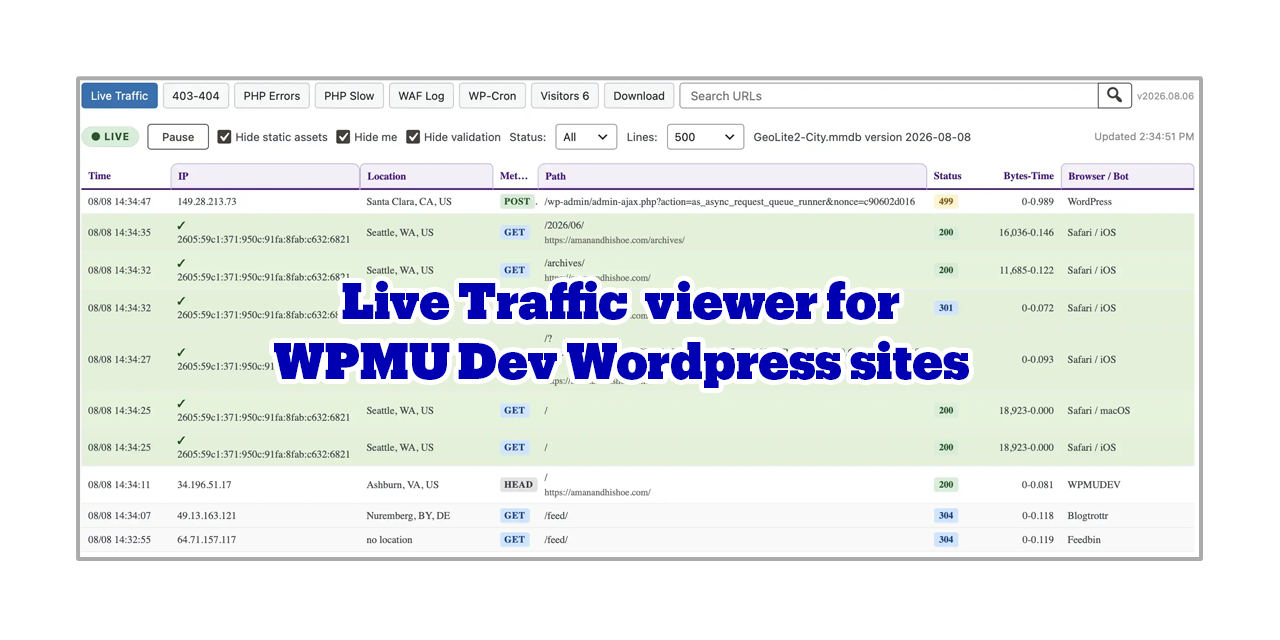The width and height of the screenshot is (1280, 640).
Task: Click the WPMUDEV bot entry
Action: coord(1094,485)
